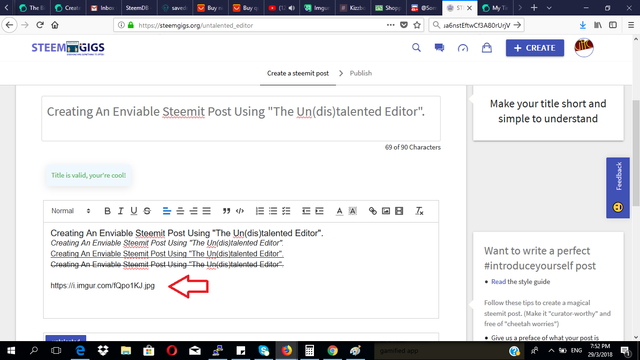Align text right
The image size is (640, 360).
(193, 211)
